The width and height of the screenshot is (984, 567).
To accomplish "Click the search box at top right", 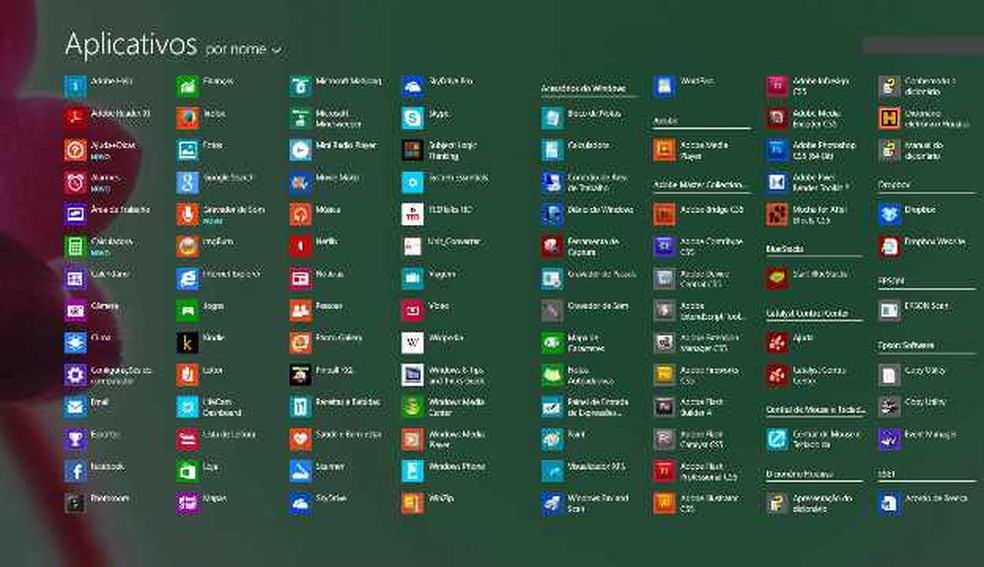I will [922, 45].
